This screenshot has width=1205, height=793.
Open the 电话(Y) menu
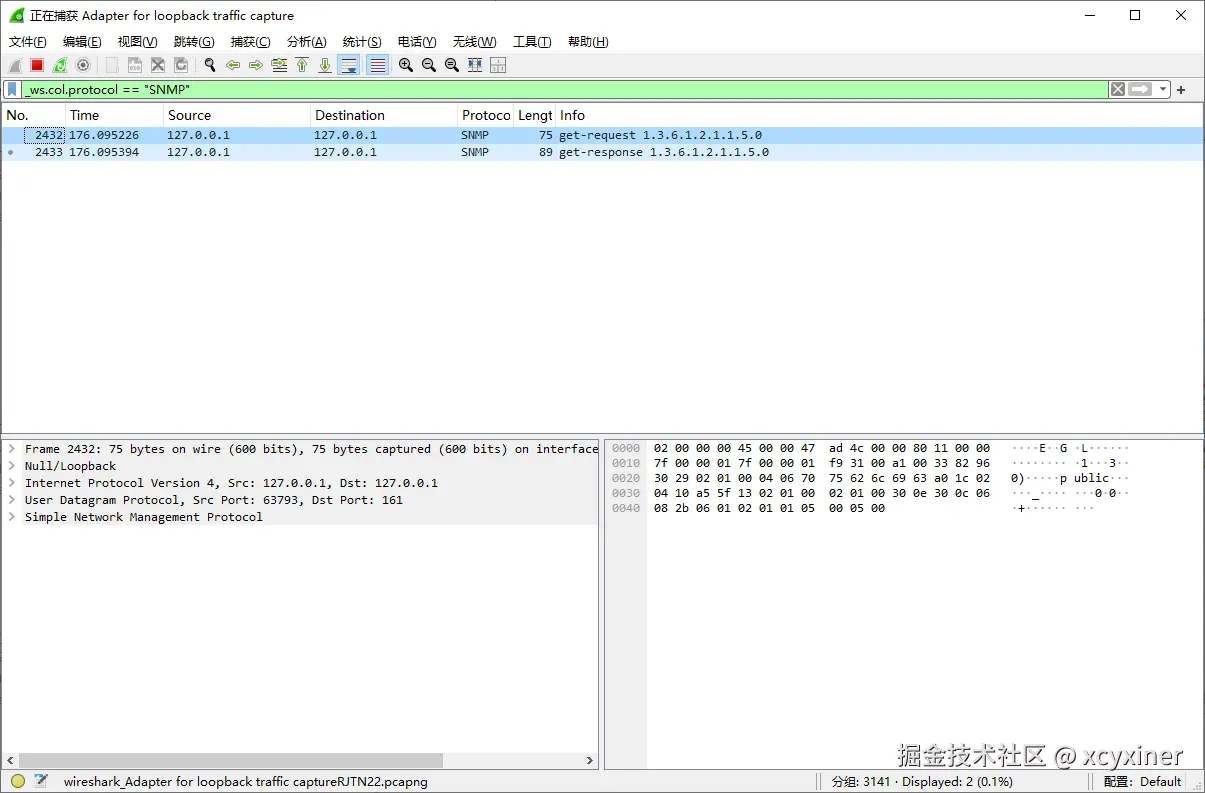click(x=417, y=42)
